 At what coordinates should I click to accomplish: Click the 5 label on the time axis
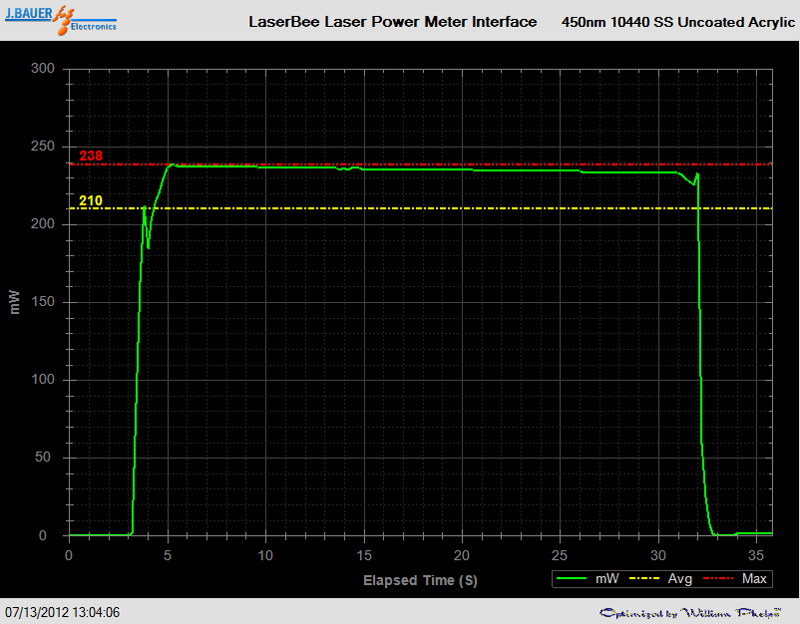(167, 555)
